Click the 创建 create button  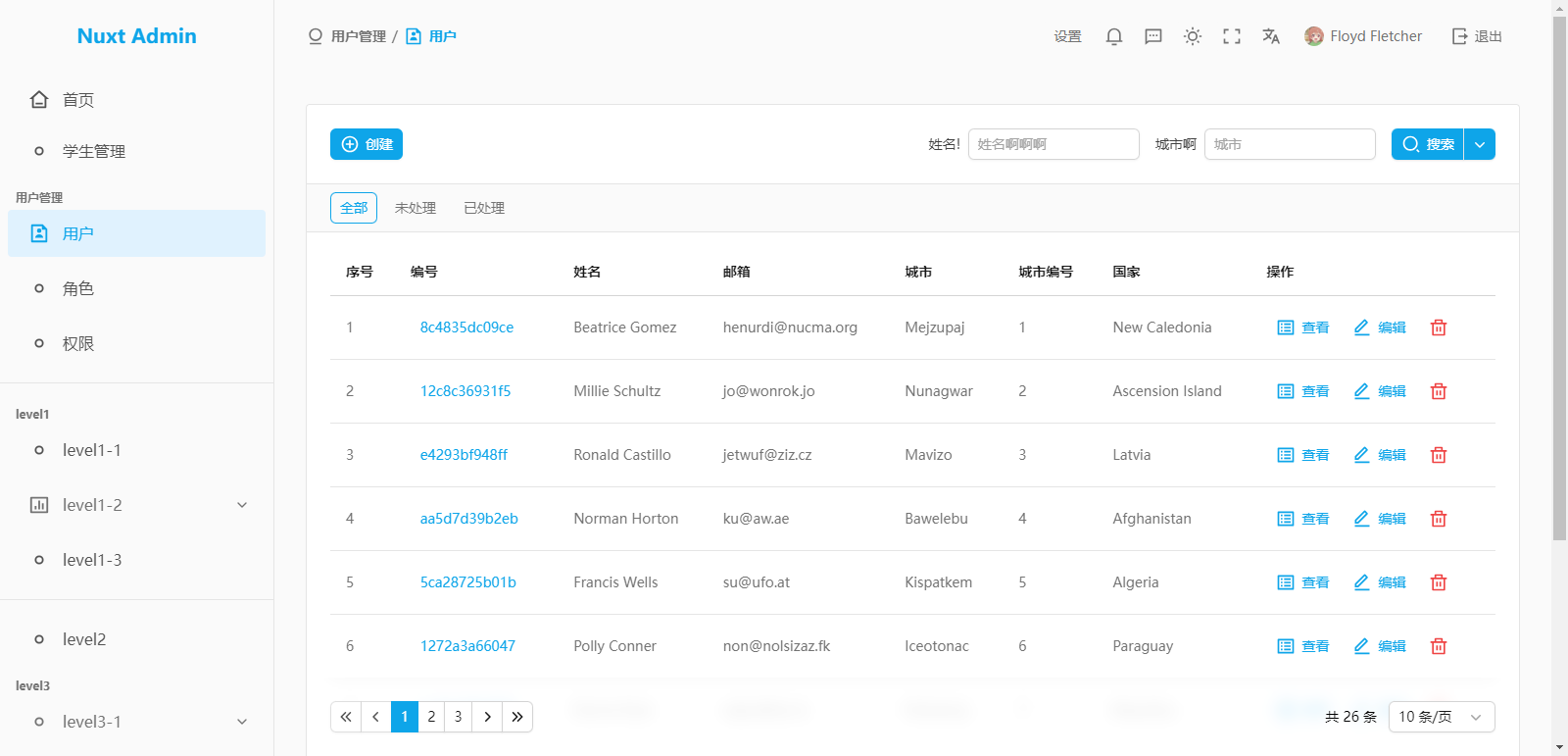tap(367, 144)
